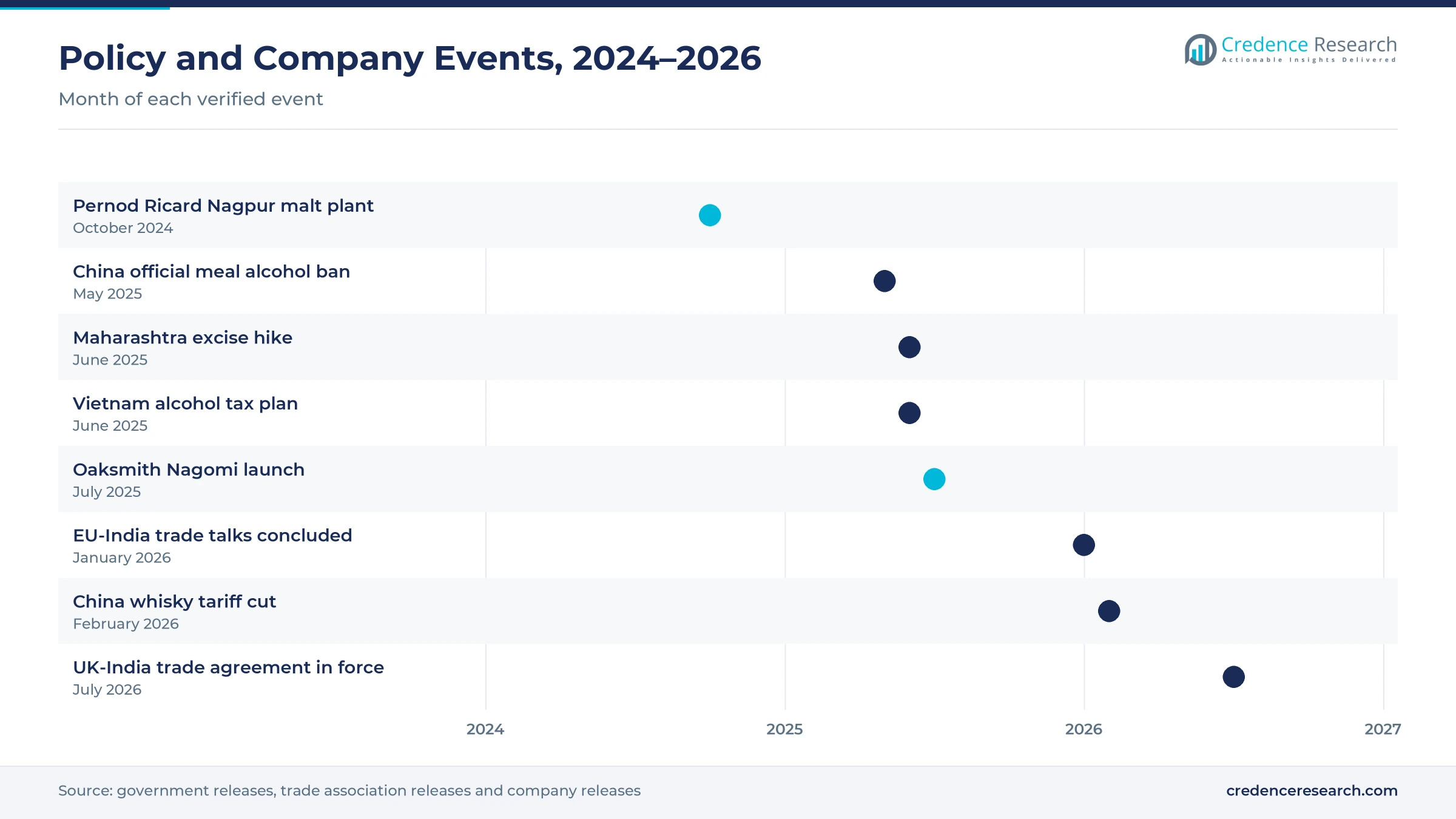Select the cyan Oaksmith Nagomi launch dot
The height and width of the screenshot is (819, 1456).
934,479
